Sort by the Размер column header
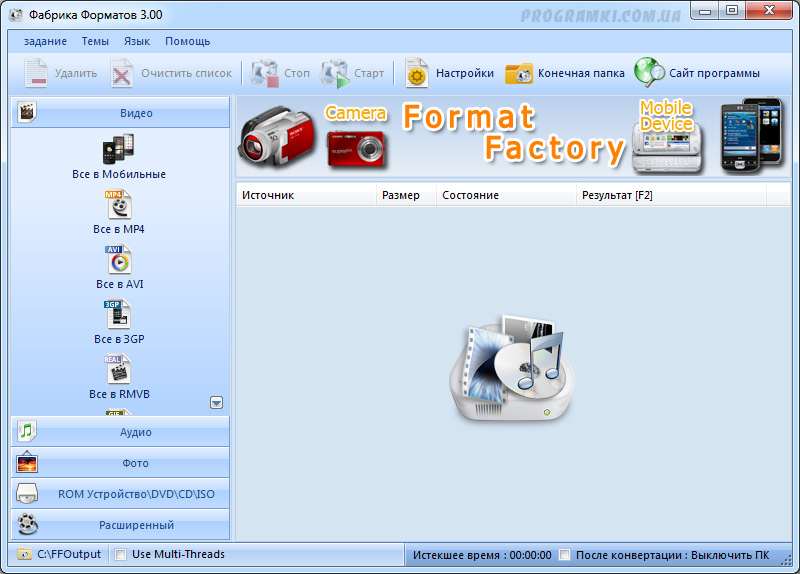 [x=406, y=195]
